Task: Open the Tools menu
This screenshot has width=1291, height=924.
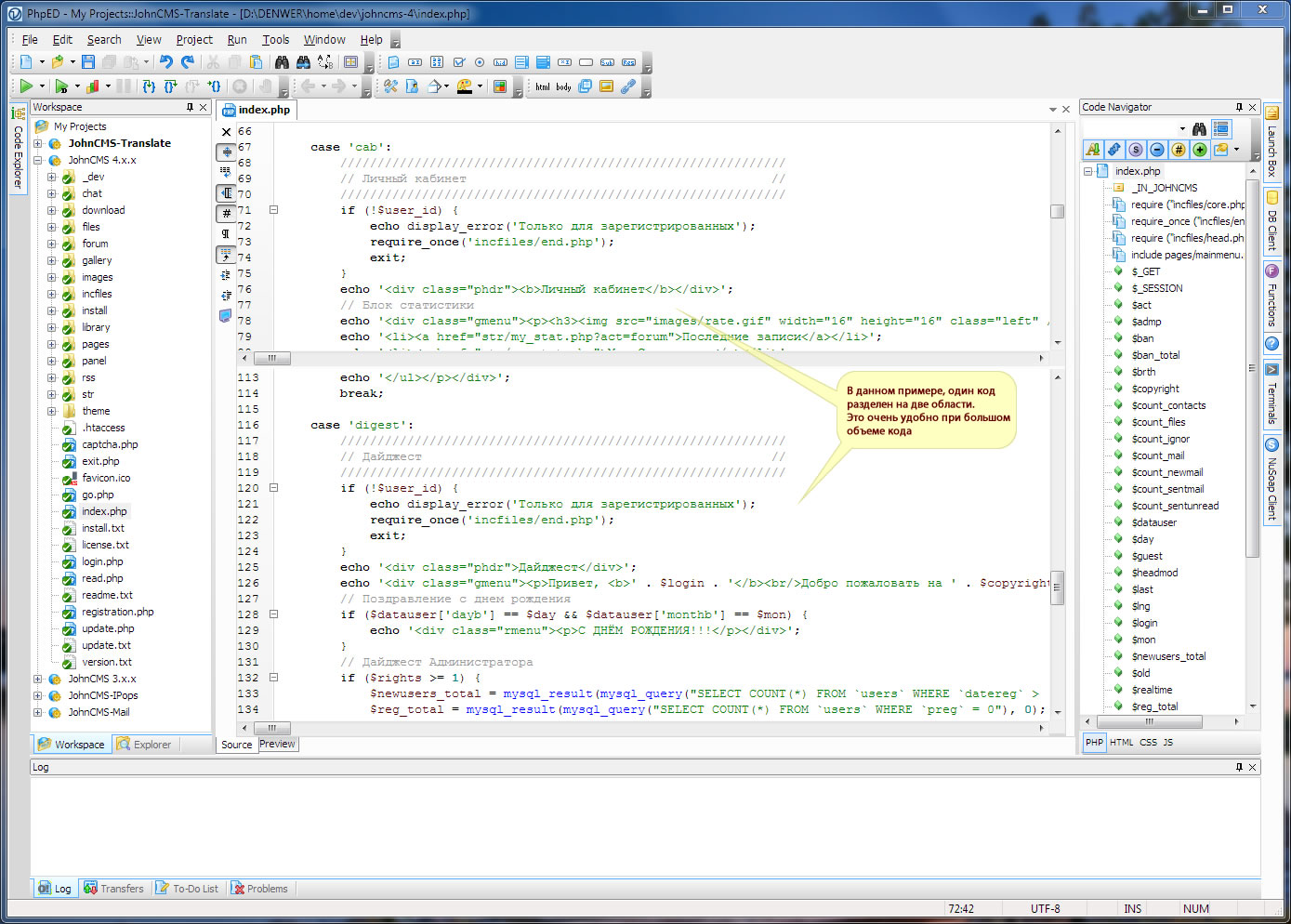Action: [275, 40]
